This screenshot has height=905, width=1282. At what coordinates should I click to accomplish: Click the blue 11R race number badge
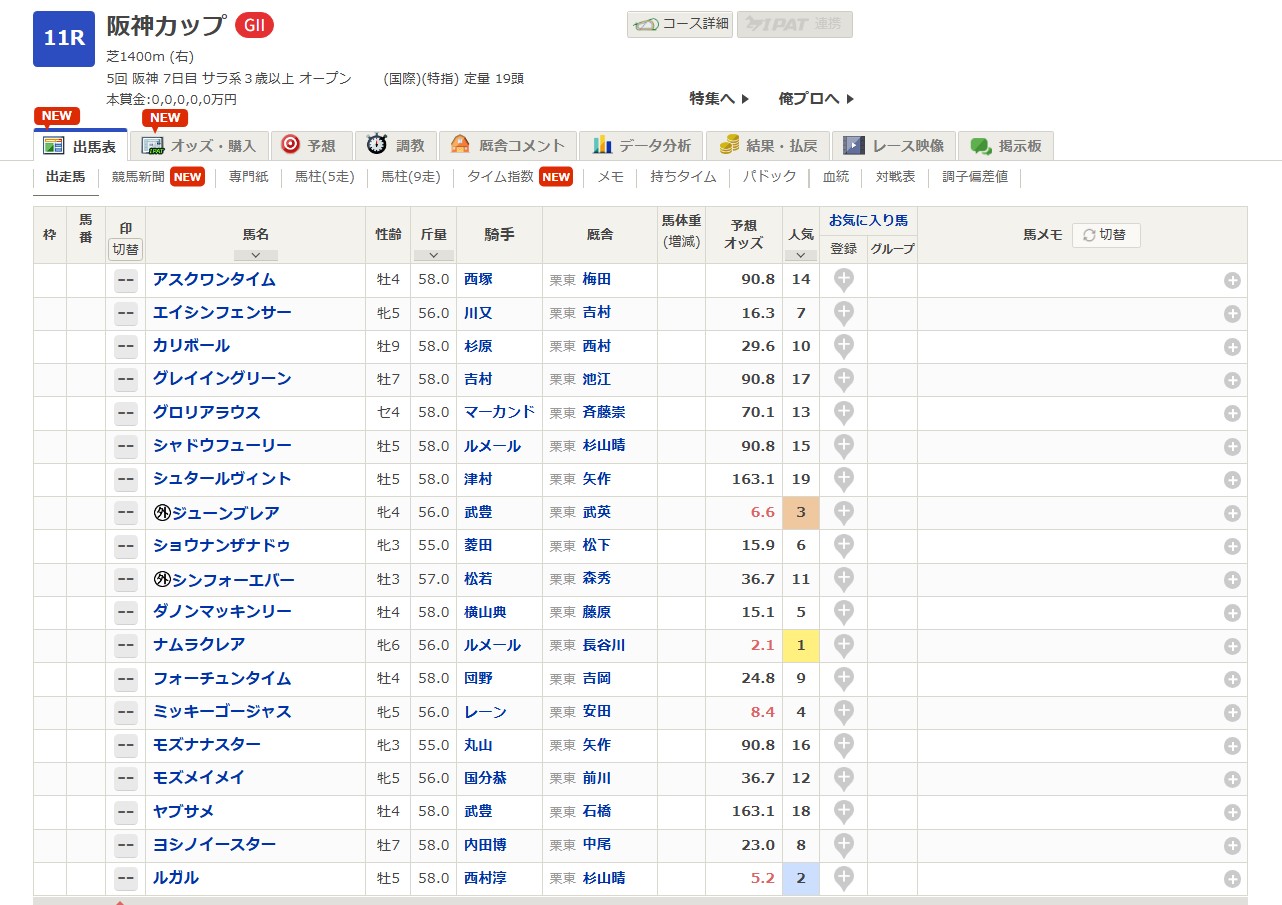[64, 39]
